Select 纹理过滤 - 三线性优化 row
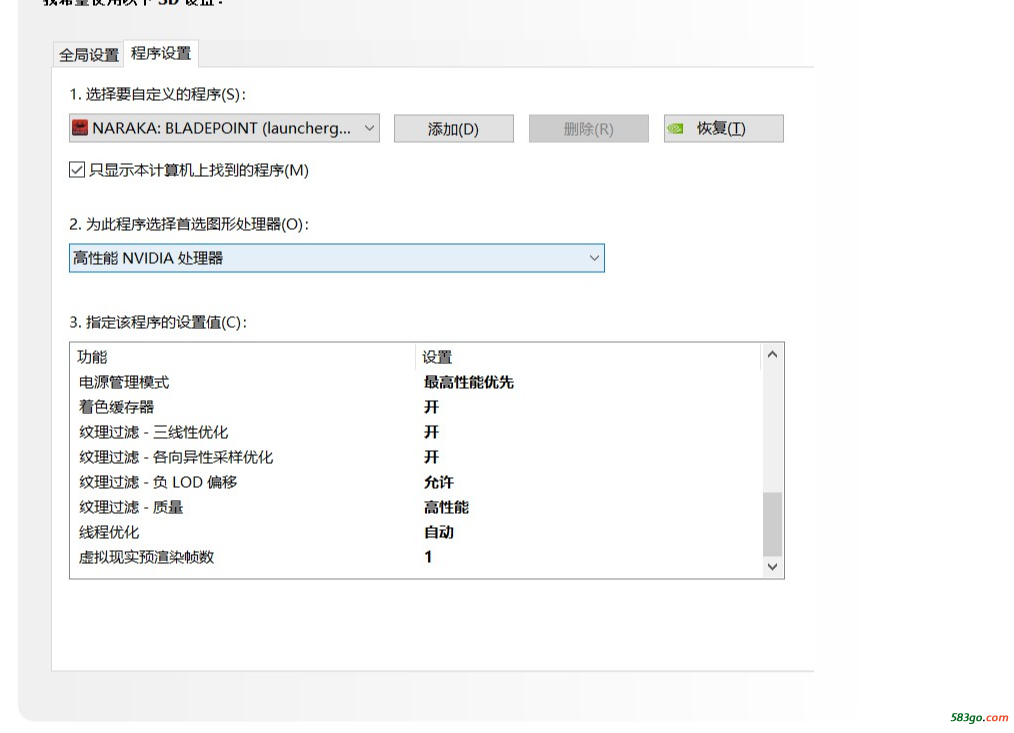 coord(154,432)
